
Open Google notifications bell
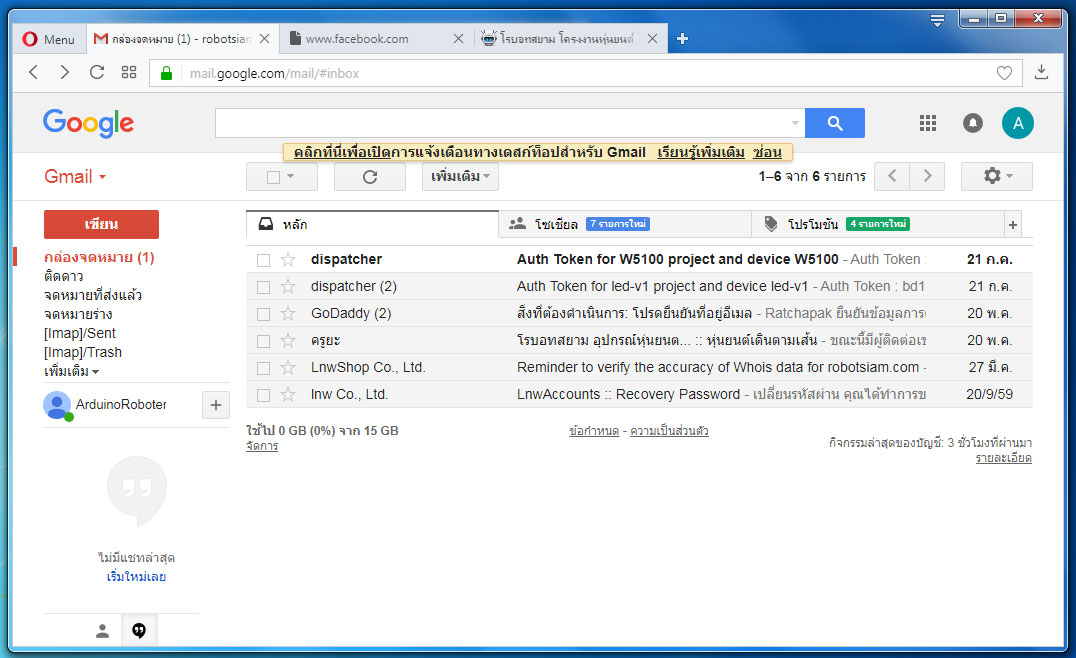click(972, 123)
